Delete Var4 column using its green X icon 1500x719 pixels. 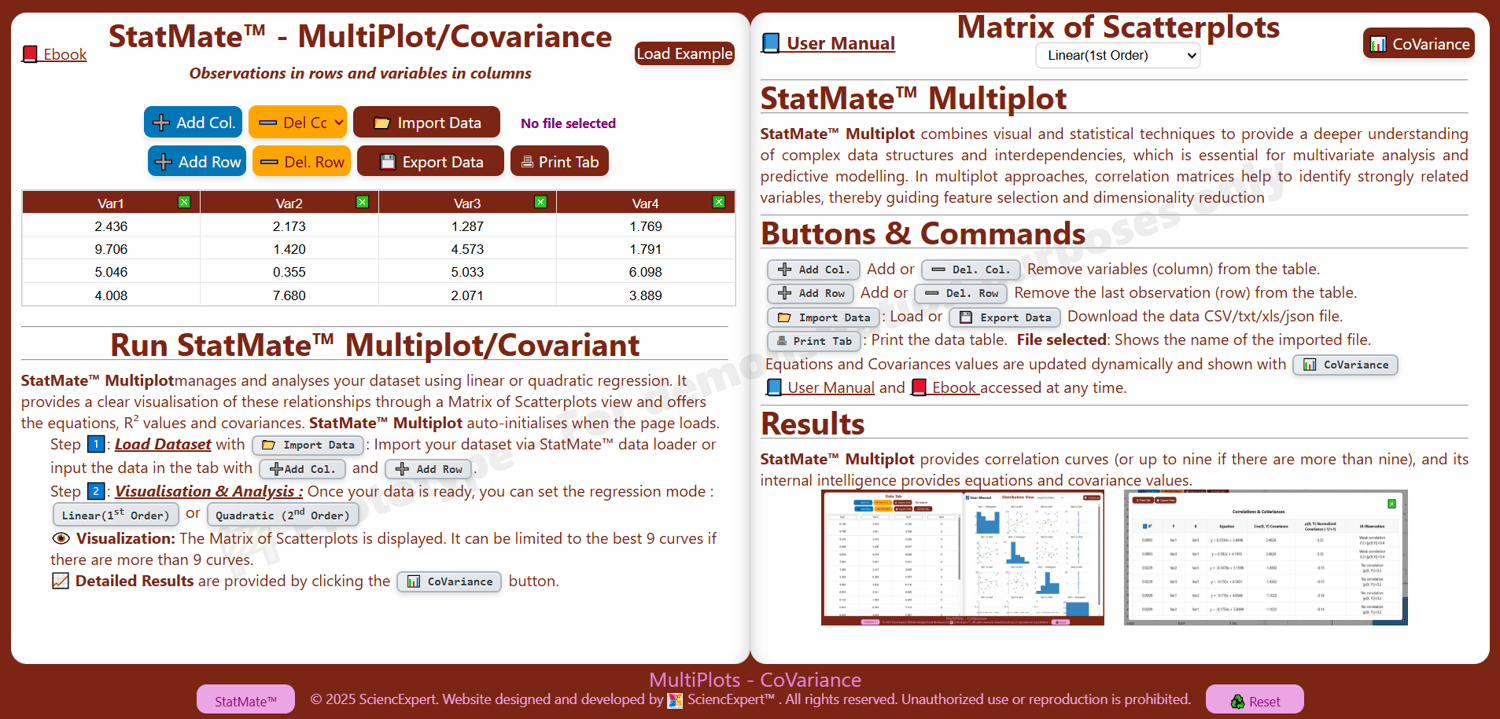point(718,202)
